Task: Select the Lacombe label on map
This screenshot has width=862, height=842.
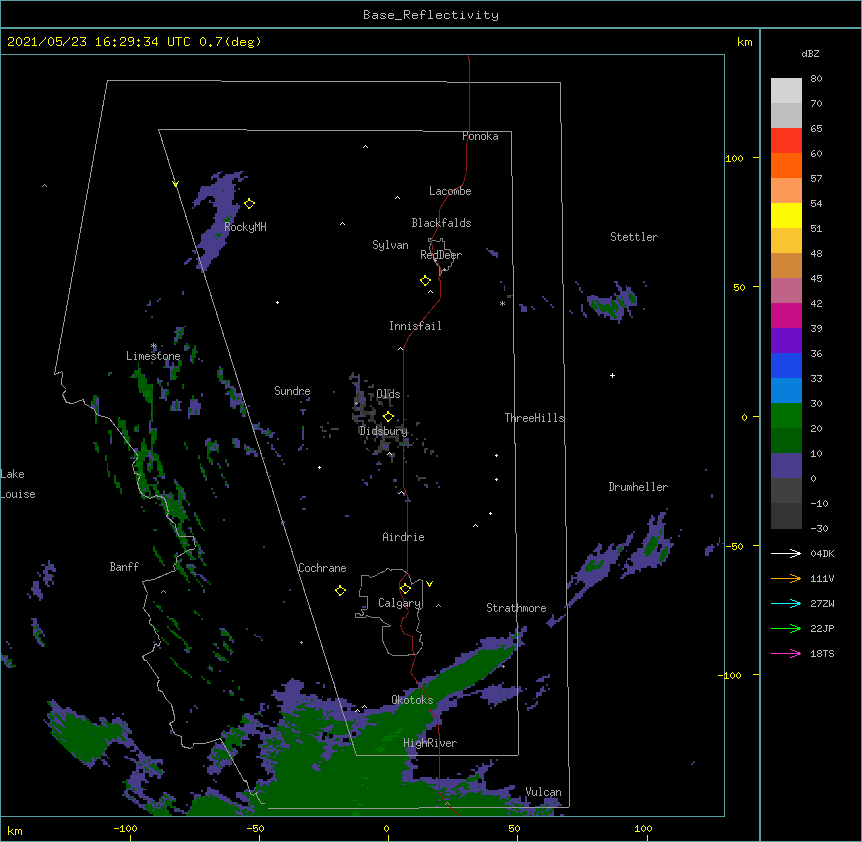Action: (x=450, y=191)
